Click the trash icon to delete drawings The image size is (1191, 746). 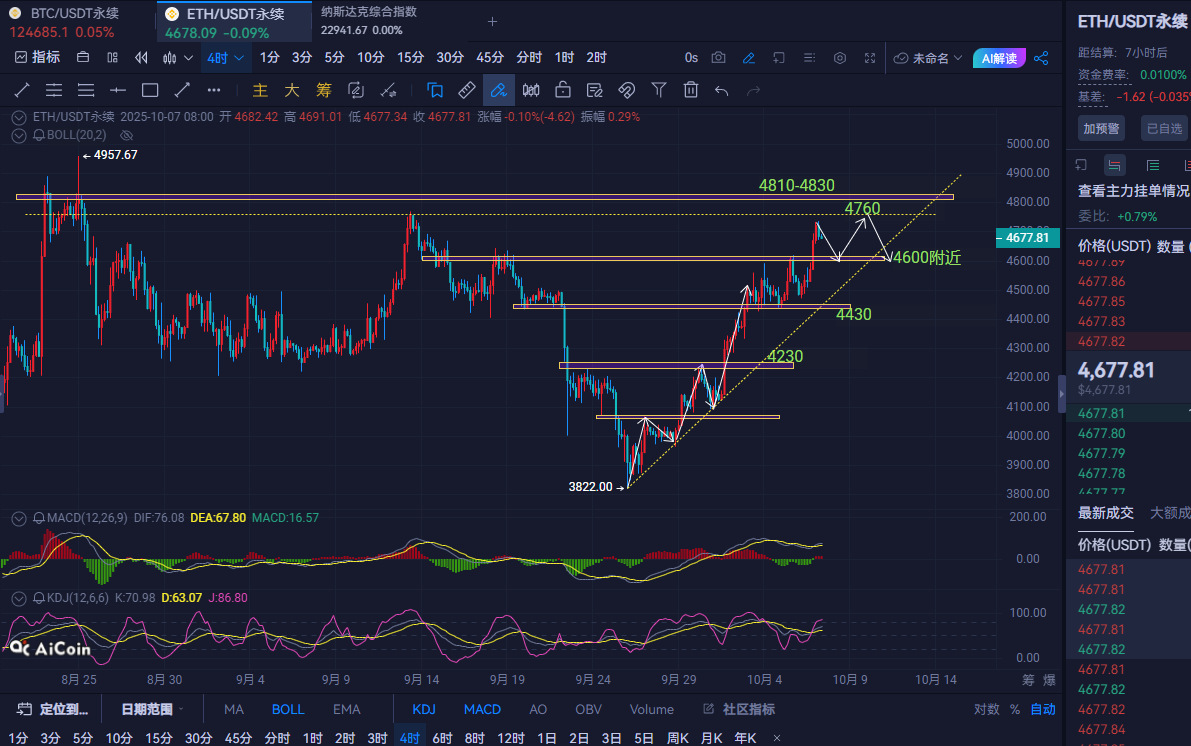point(690,90)
